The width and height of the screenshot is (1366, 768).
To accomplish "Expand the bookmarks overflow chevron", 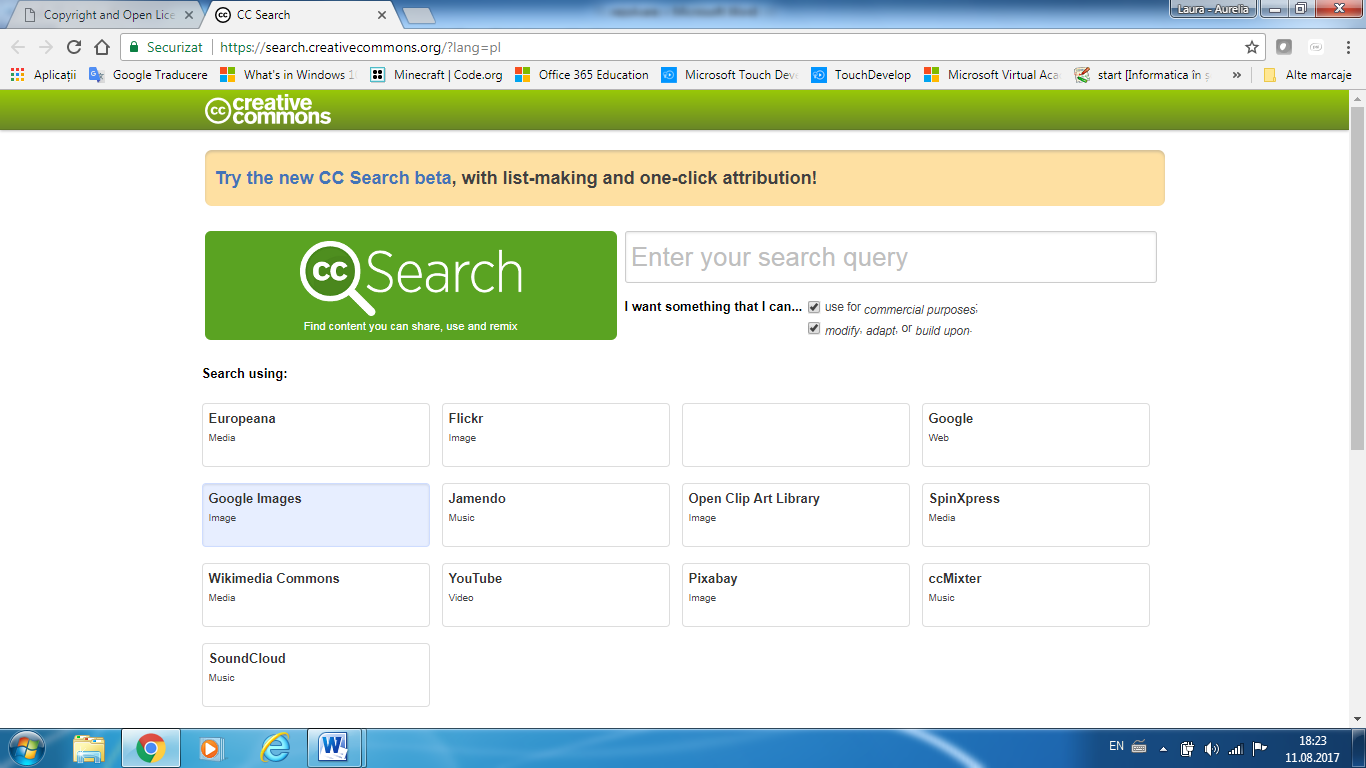I will 1237,75.
